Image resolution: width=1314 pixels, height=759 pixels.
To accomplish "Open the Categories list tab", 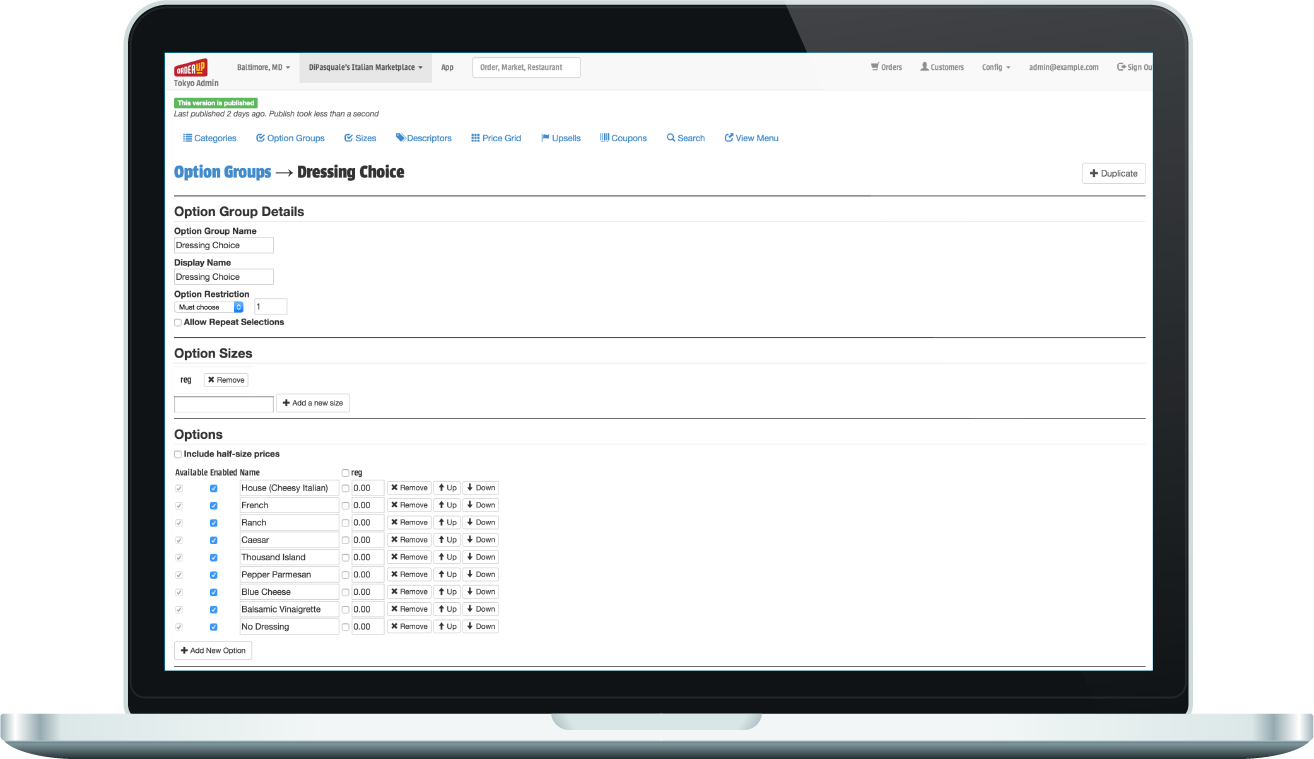I will click(x=210, y=138).
